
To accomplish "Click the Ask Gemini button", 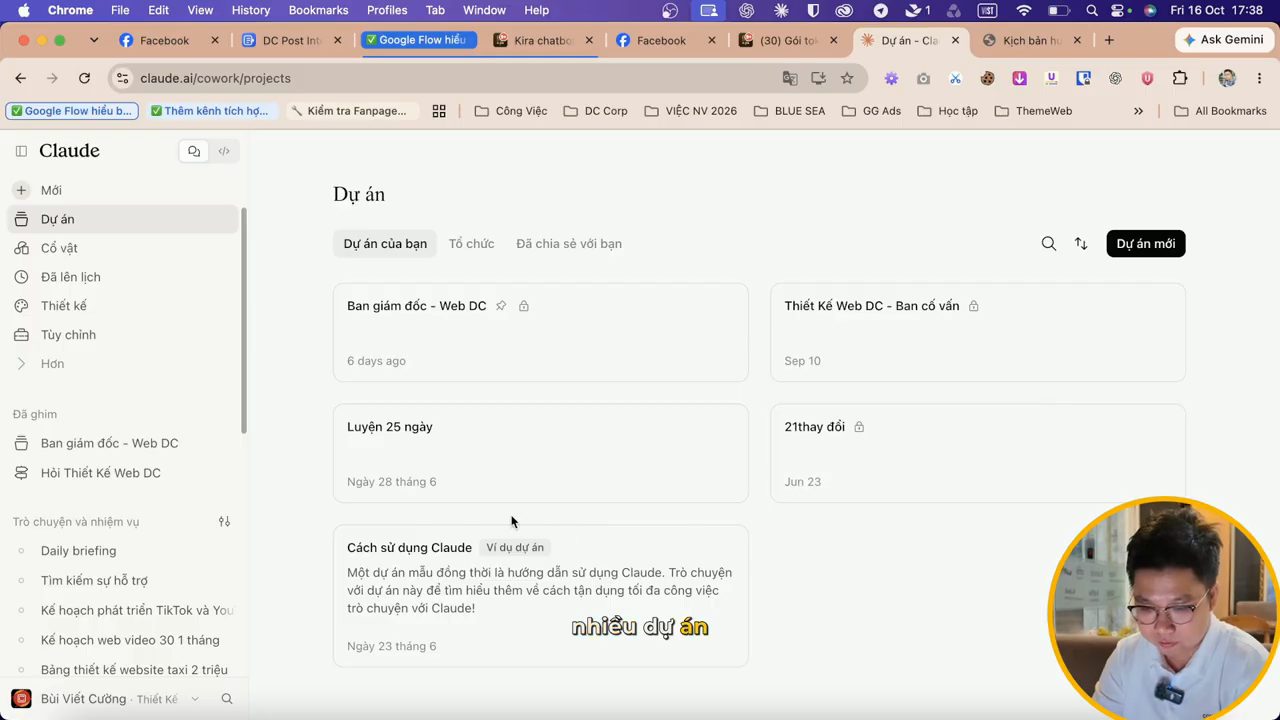I will 1224,40.
